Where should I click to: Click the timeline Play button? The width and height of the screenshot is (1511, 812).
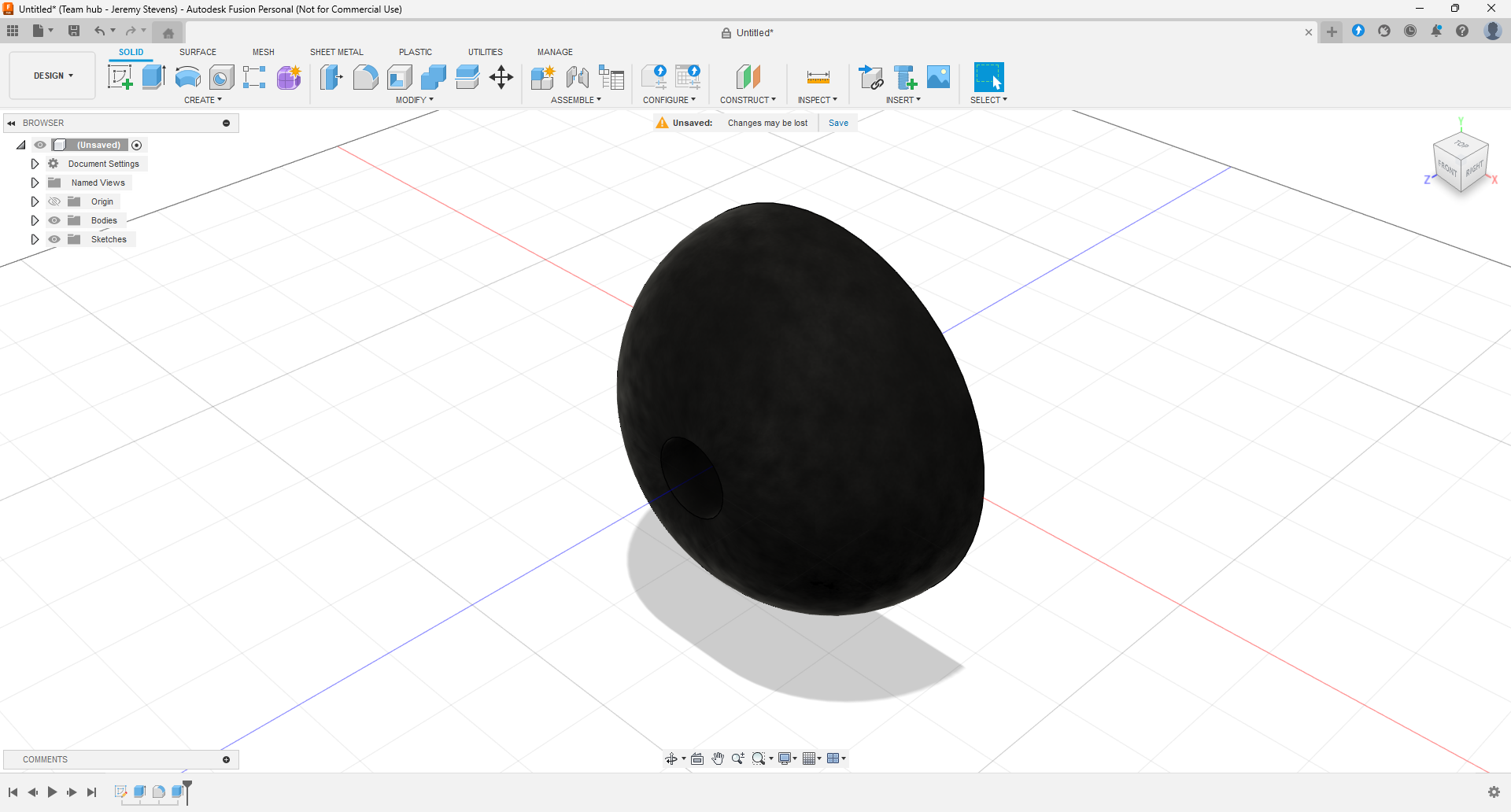(x=52, y=792)
